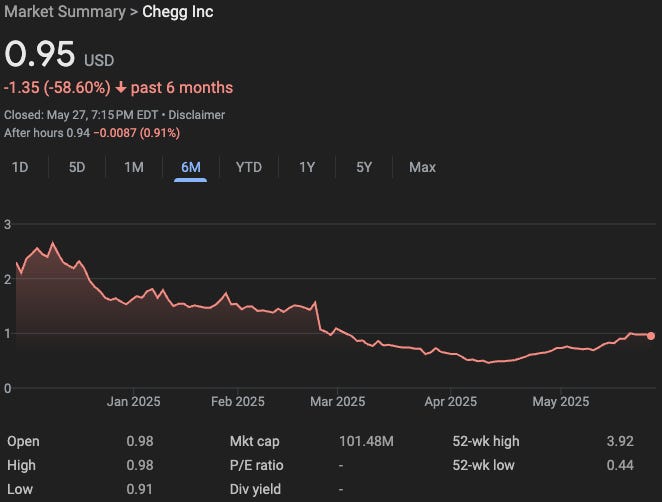The height and width of the screenshot is (502, 662).
Task: Click the P/E ratio label
Action: click(x=256, y=465)
